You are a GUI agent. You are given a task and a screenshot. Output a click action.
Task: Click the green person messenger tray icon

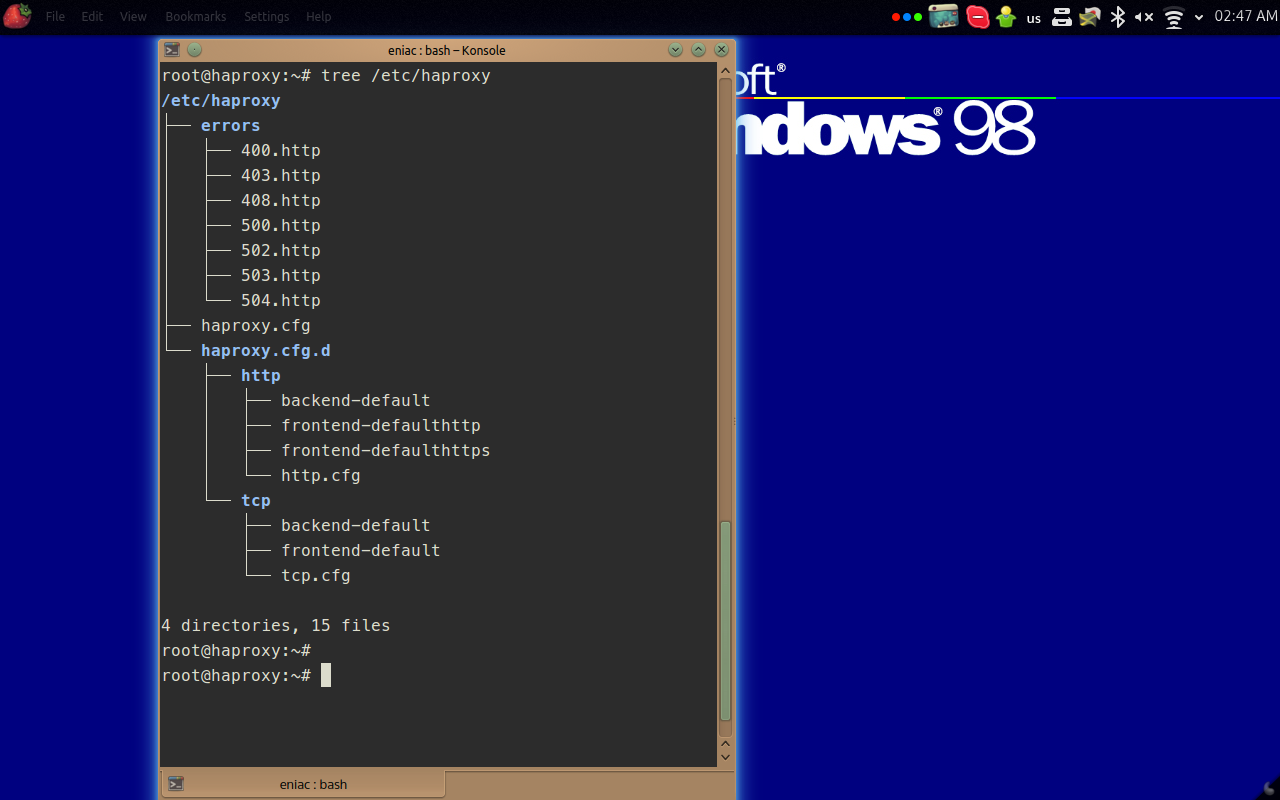pyautogui.click(x=1006, y=17)
